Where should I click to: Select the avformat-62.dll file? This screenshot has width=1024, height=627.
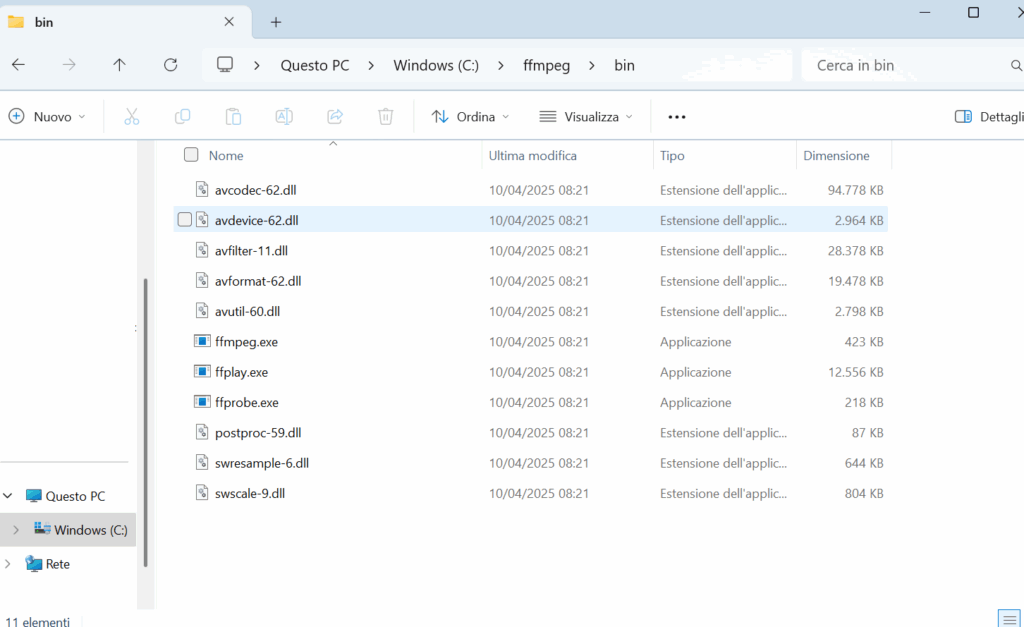(x=258, y=281)
